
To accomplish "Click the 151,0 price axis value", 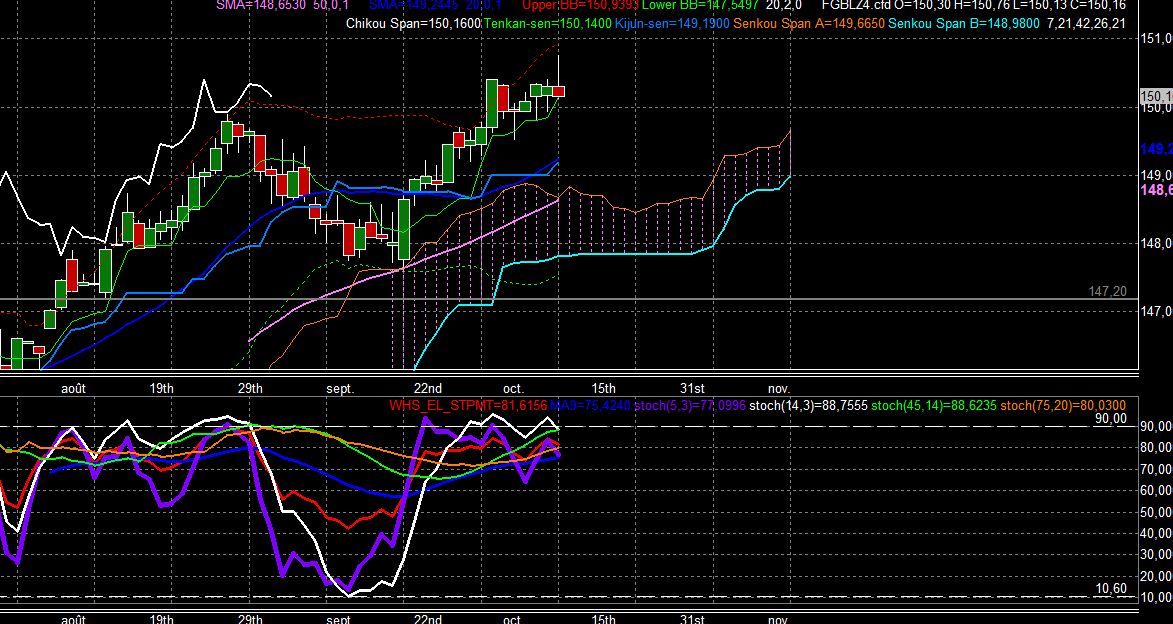I will click(1157, 39).
